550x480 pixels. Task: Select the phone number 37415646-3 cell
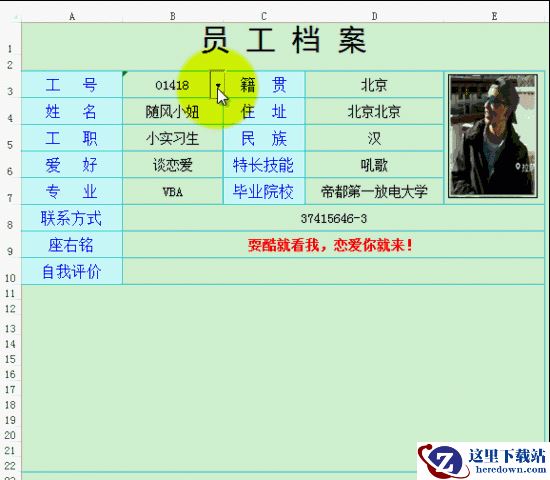pos(334,218)
